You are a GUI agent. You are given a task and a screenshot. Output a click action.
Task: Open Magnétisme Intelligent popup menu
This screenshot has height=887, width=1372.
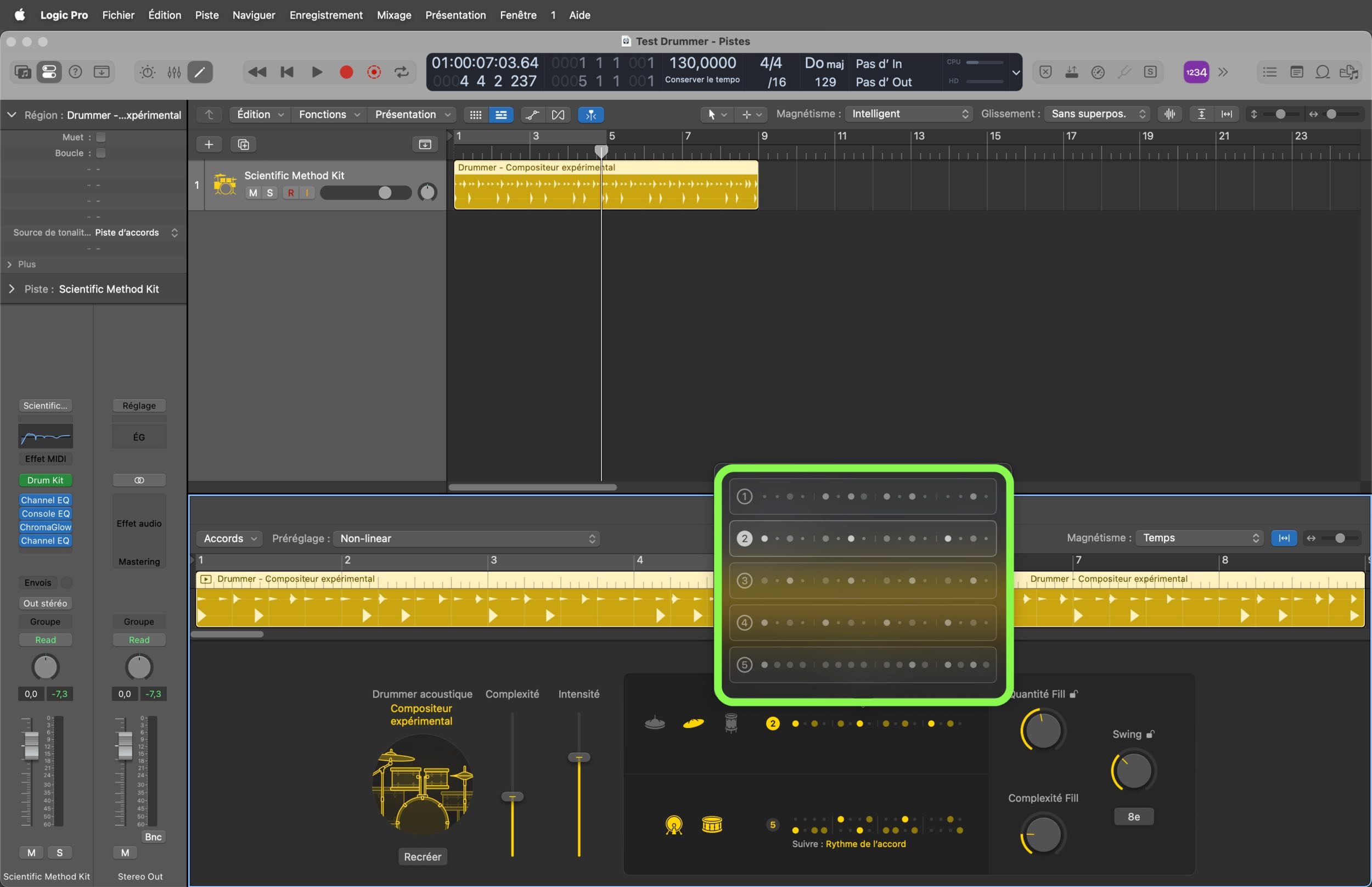908,114
